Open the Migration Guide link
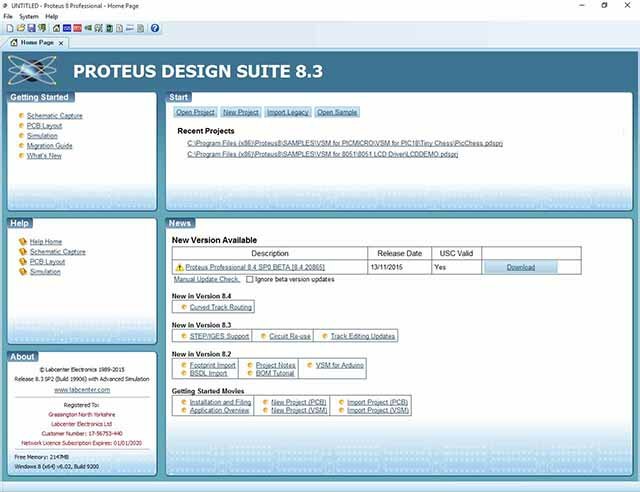The width and height of the screenshot is (640, 492). pyautogui.click(x=49, y=146)
